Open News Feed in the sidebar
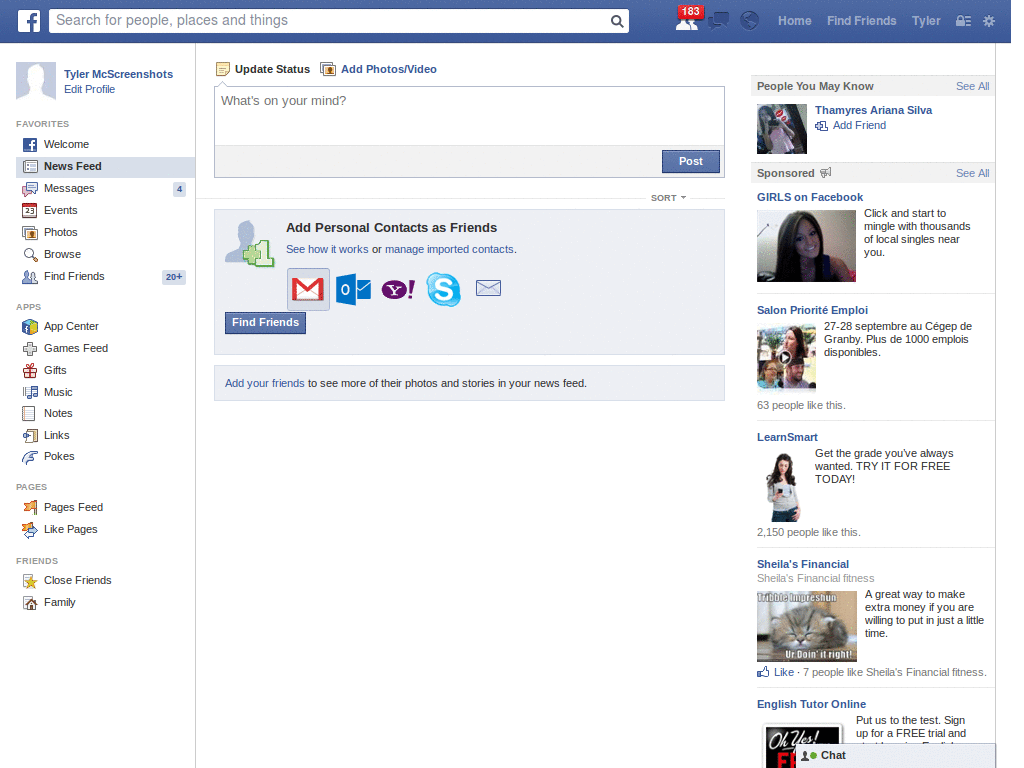 [x=105, y=167]
